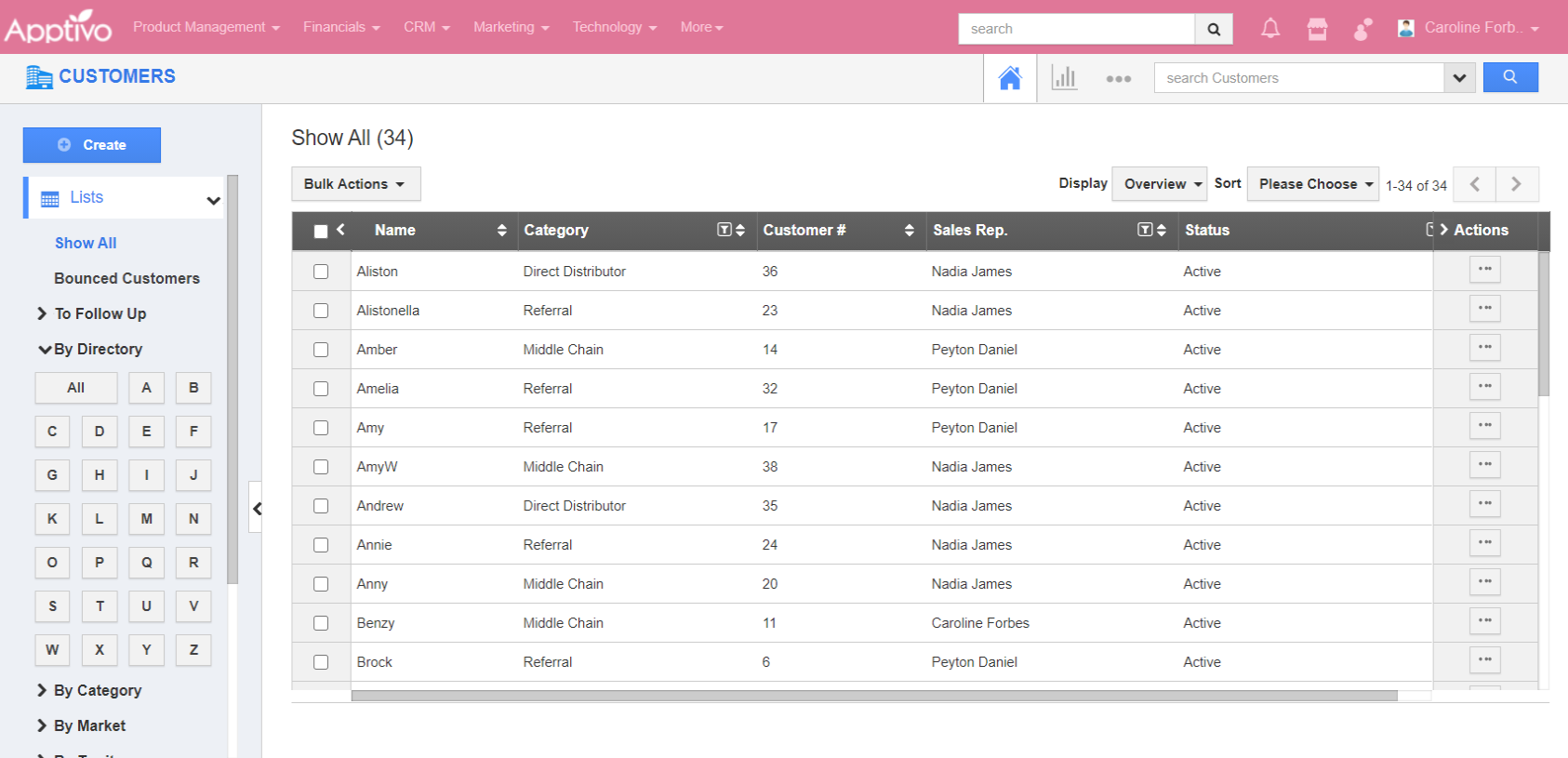
Task: Click the three-dots more options icon
Action: (x=1118, y=79)
